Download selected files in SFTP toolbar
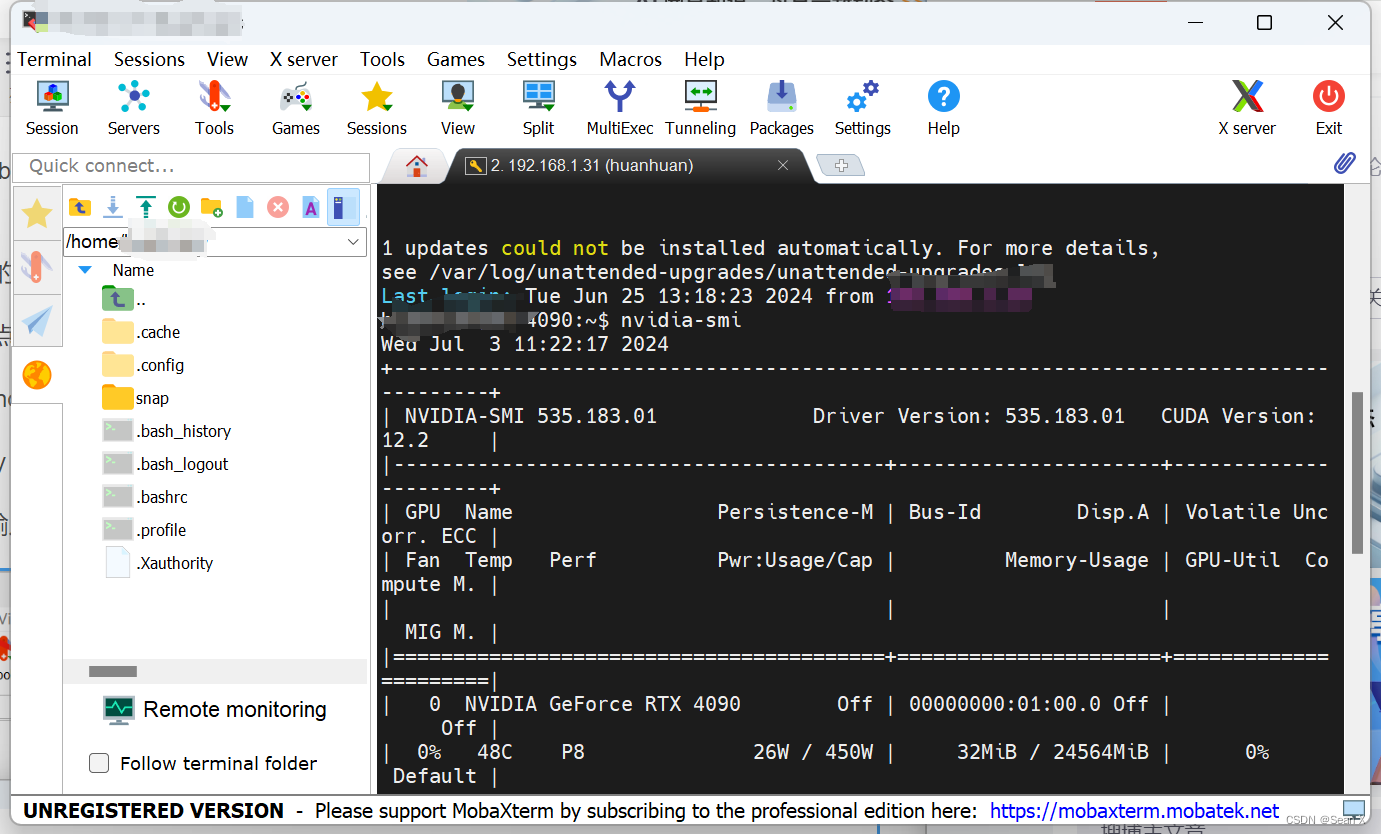The image size is (1381, 834). click(113, 207)
